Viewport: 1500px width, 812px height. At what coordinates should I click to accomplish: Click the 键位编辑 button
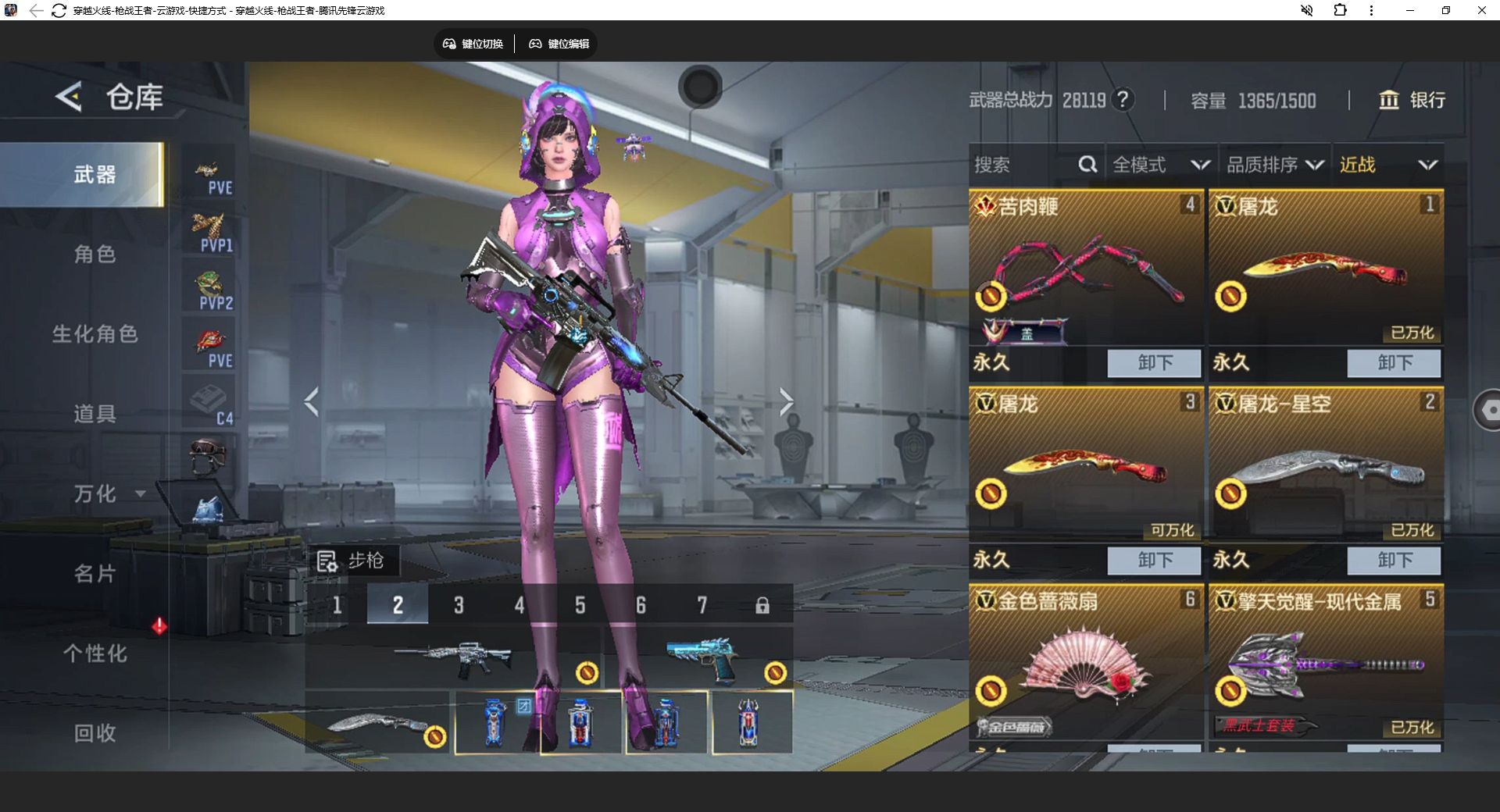pyautogui.click(x=559, y=44)
